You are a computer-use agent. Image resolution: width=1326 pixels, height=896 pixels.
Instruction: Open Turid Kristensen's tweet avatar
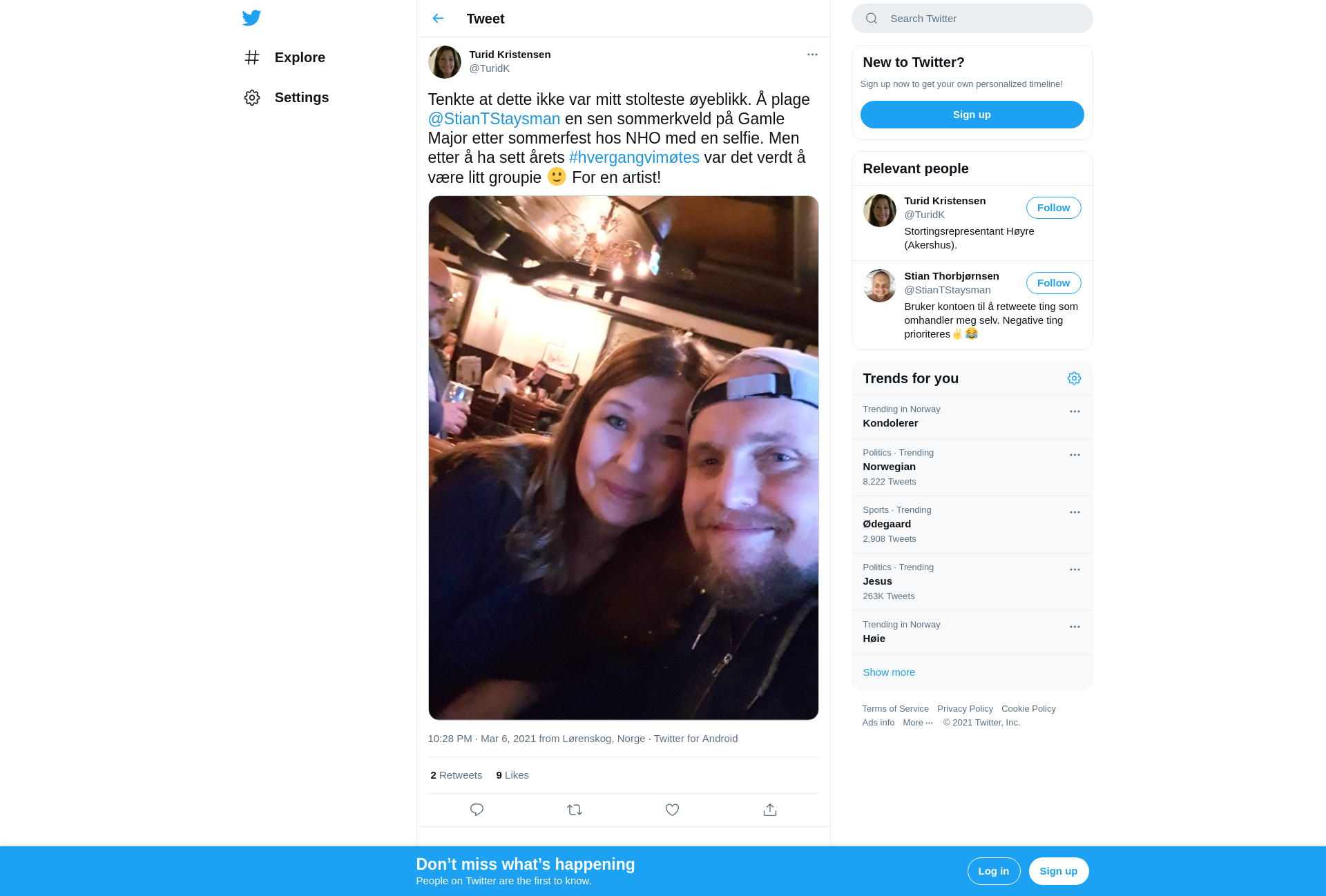click(445, 62)
